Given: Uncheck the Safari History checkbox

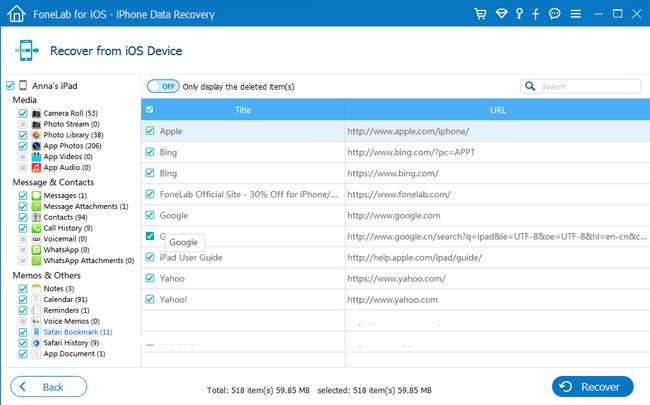Looking at the screenshot, I should tap(23, 343).
